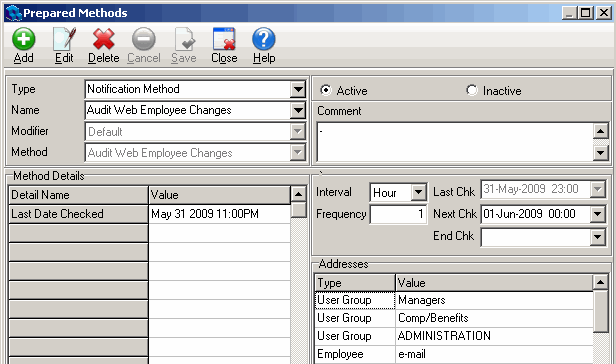The width and height of the screenshot is (616, 364).
Task: Click the Close window toolbar icon
Action: coord(224,39)
